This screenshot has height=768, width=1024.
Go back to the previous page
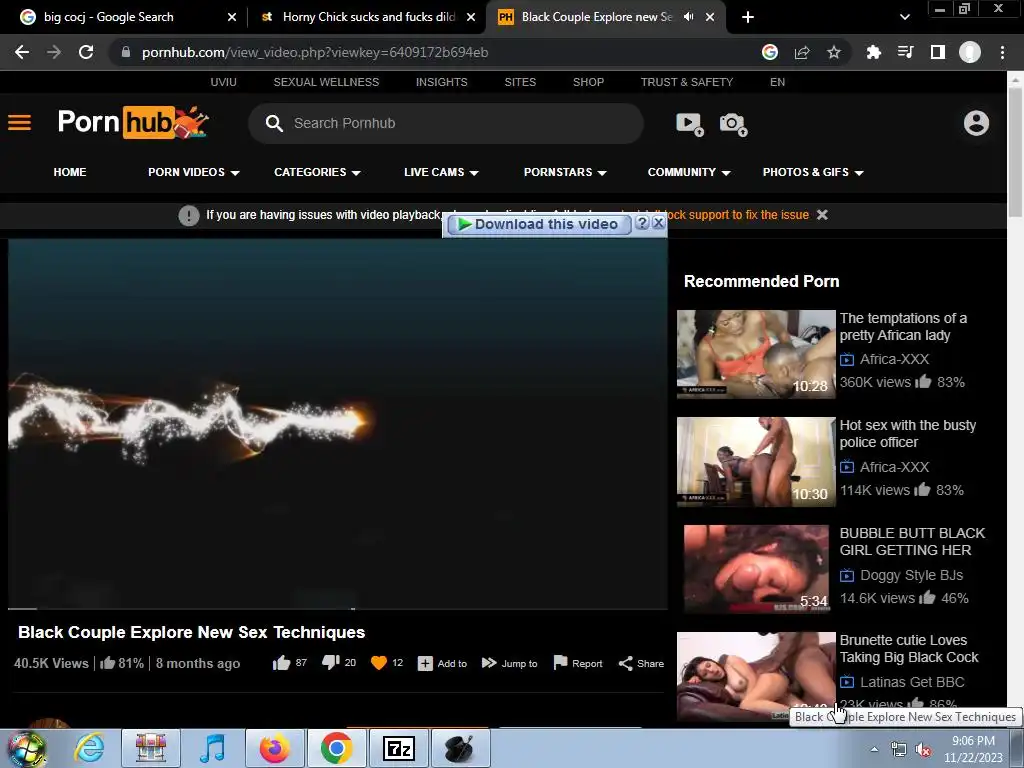[x=22, y=52]
